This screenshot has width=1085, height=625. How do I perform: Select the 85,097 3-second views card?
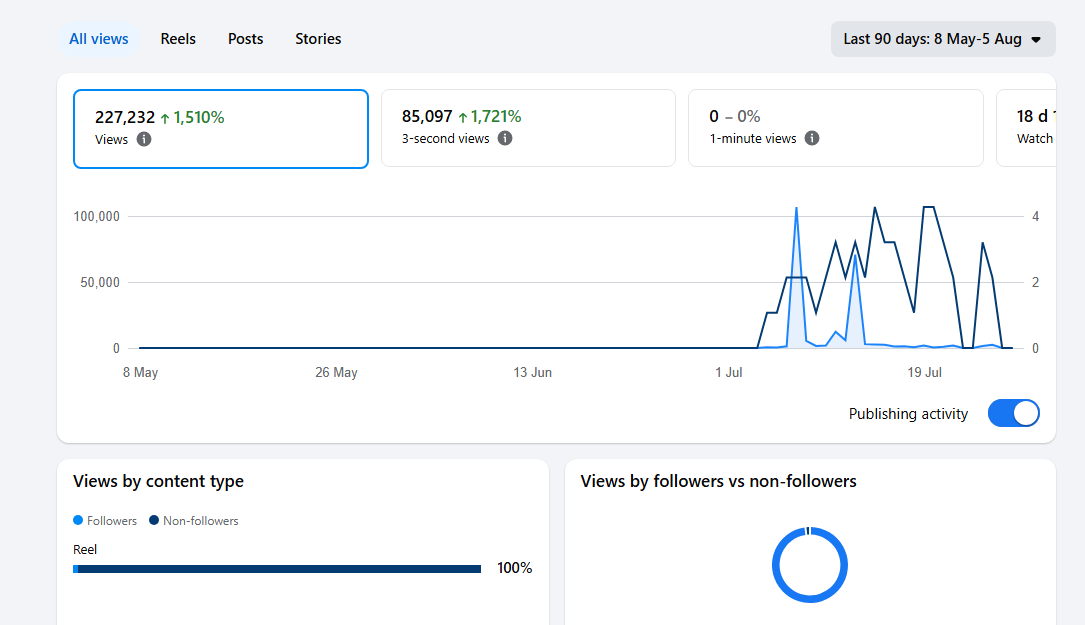click(529, 128)
